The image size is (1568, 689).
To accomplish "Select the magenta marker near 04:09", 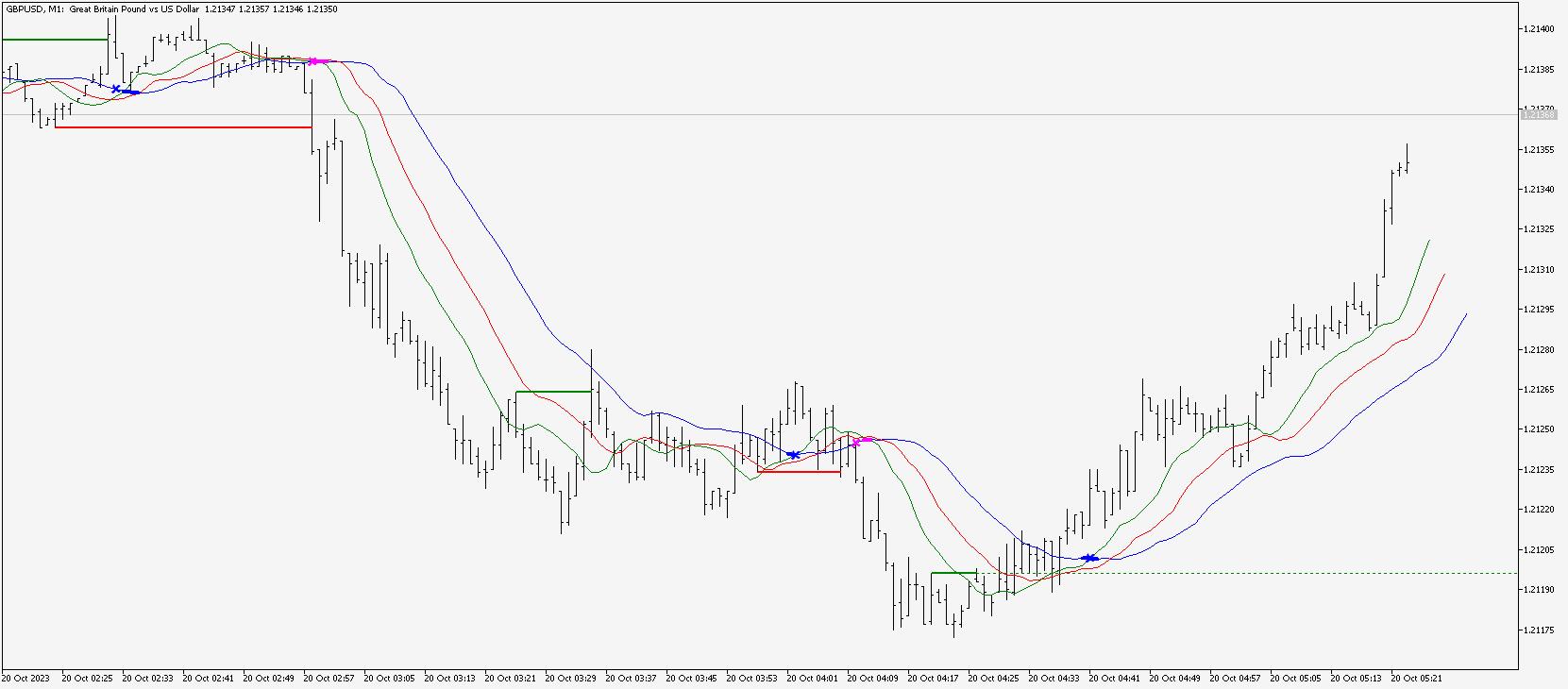I will pos(857,440).
